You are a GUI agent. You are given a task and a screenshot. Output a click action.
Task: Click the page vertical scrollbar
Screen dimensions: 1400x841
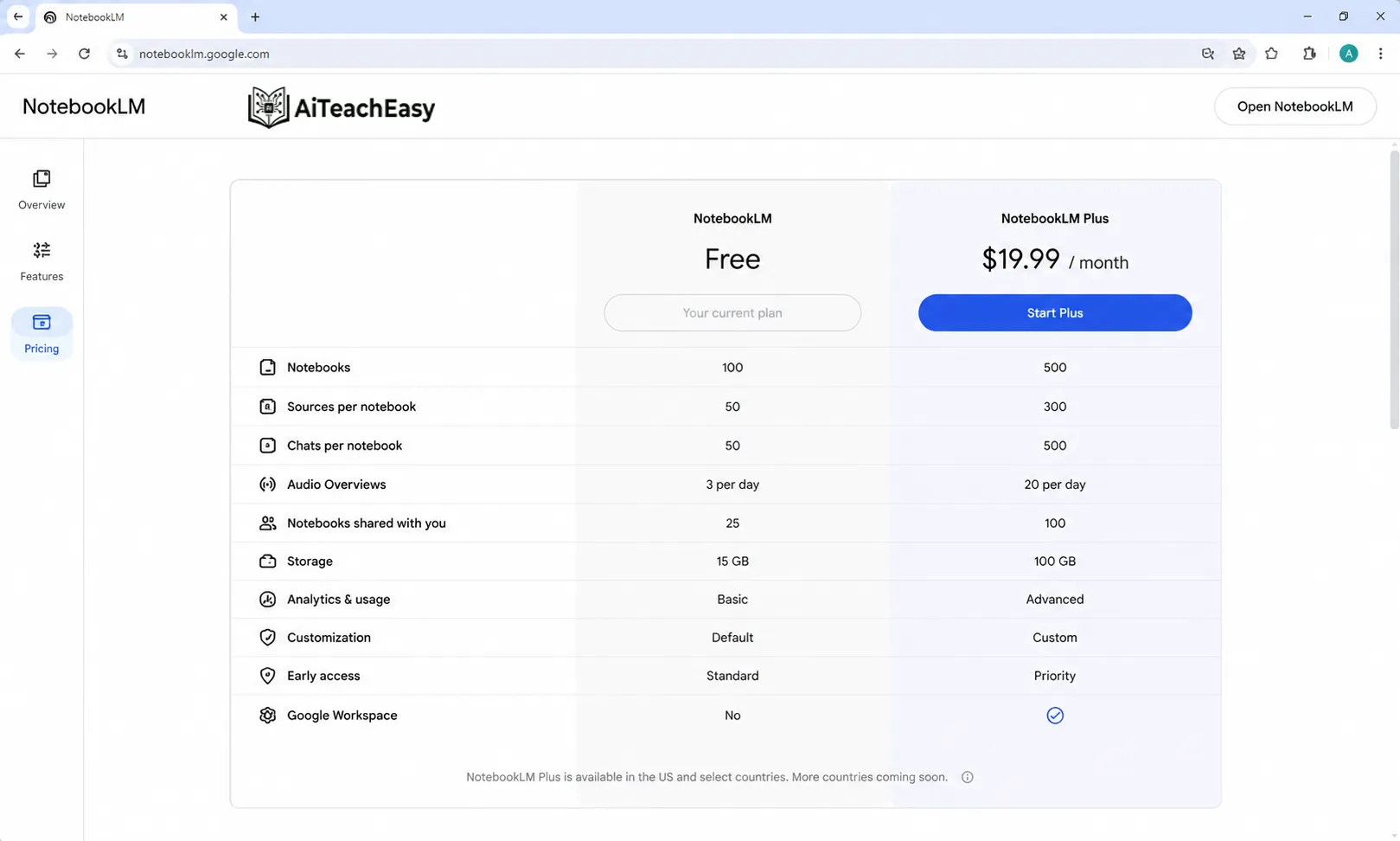coord(1394,290)
